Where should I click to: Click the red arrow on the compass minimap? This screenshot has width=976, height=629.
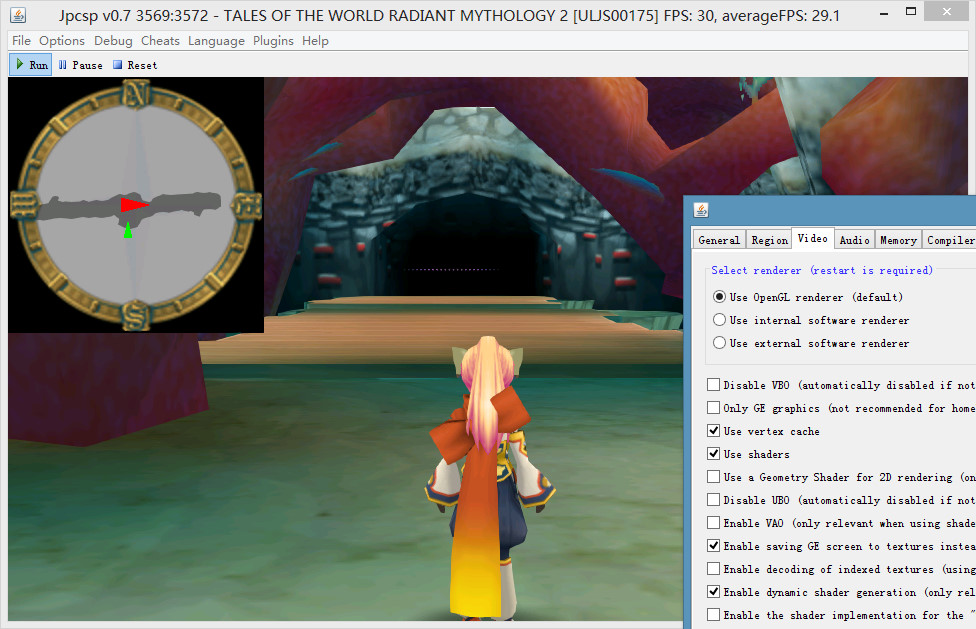click(x=134, y=205)
